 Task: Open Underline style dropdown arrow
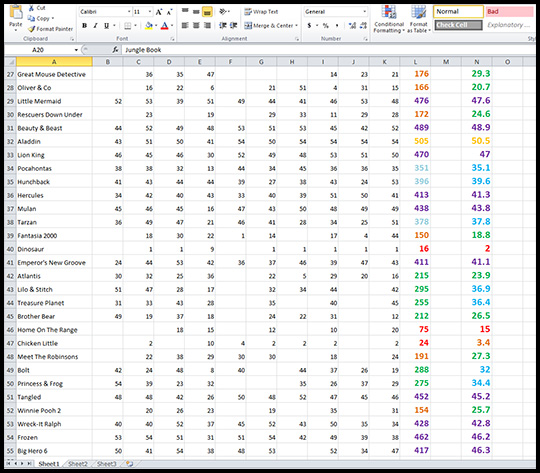pyautogui.click(x=114, y=25)
